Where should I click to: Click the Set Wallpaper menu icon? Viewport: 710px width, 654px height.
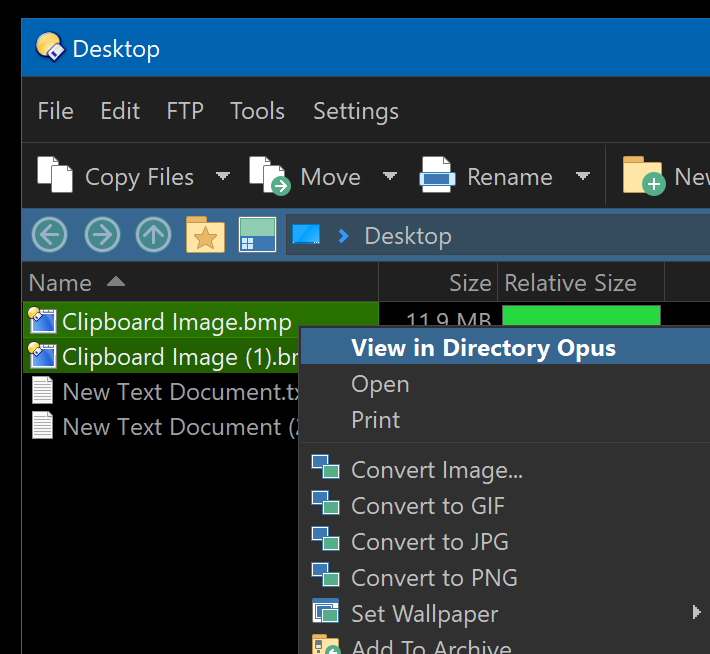click(326, 611)
